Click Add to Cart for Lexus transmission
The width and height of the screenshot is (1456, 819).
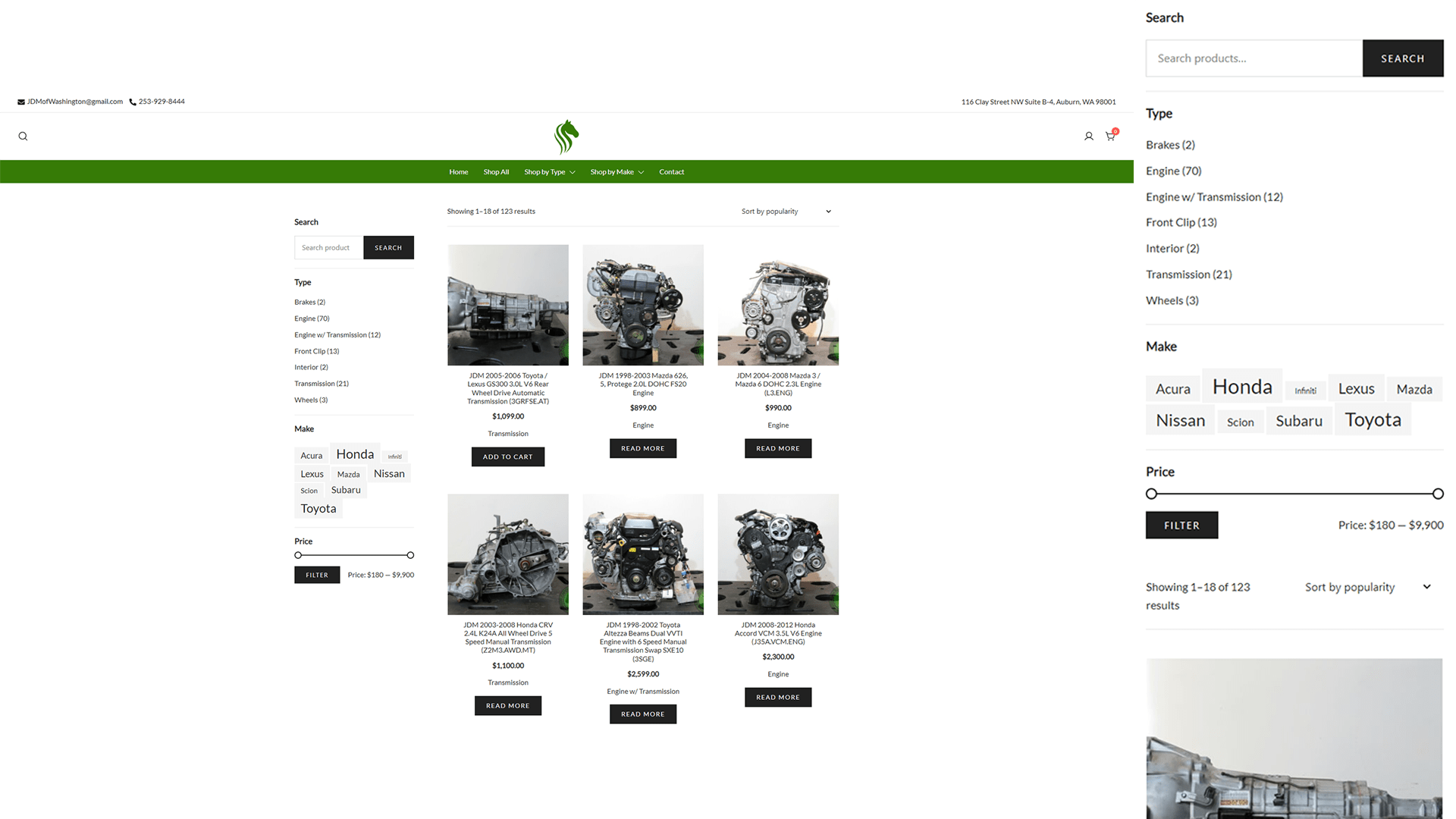(x=507, y=457)
